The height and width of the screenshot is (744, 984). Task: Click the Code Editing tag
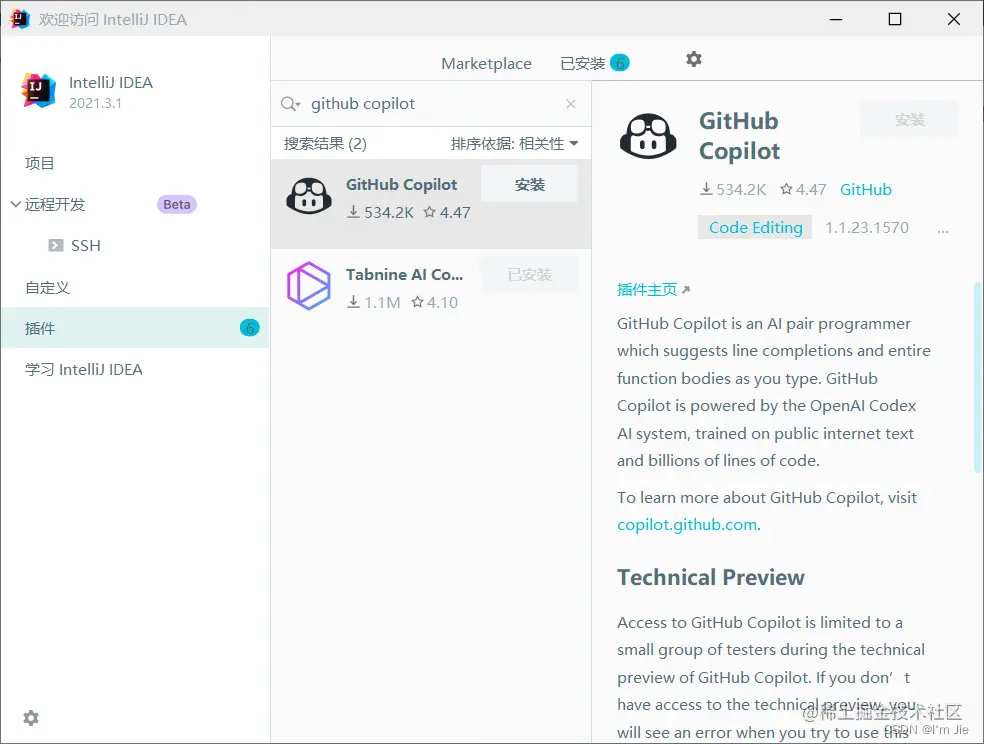tap(754, 227)
